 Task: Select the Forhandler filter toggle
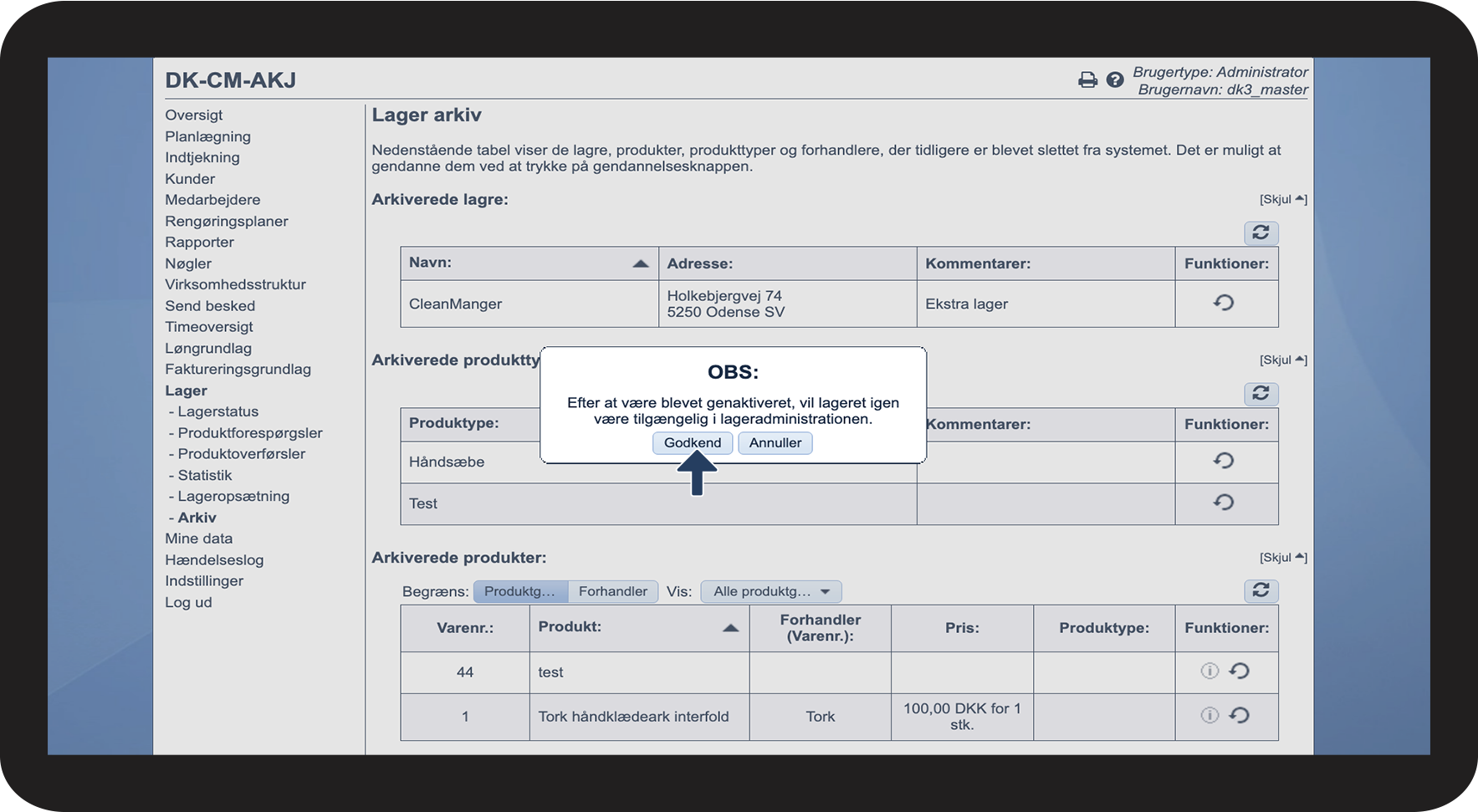(x=612, y=591)
